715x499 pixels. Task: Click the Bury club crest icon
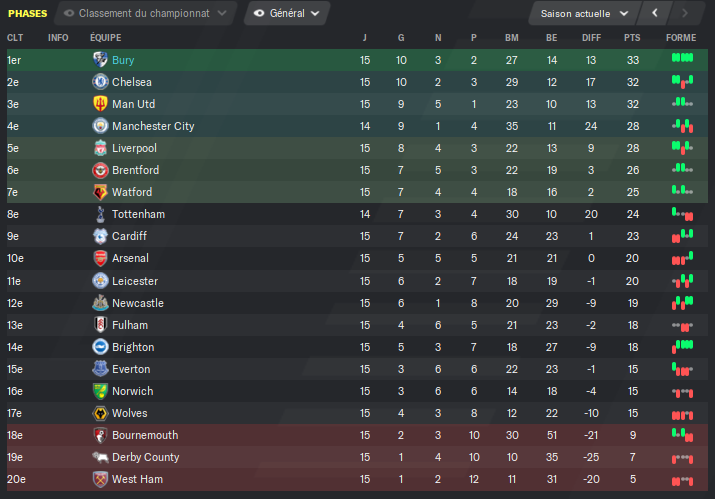coord(100,60)
